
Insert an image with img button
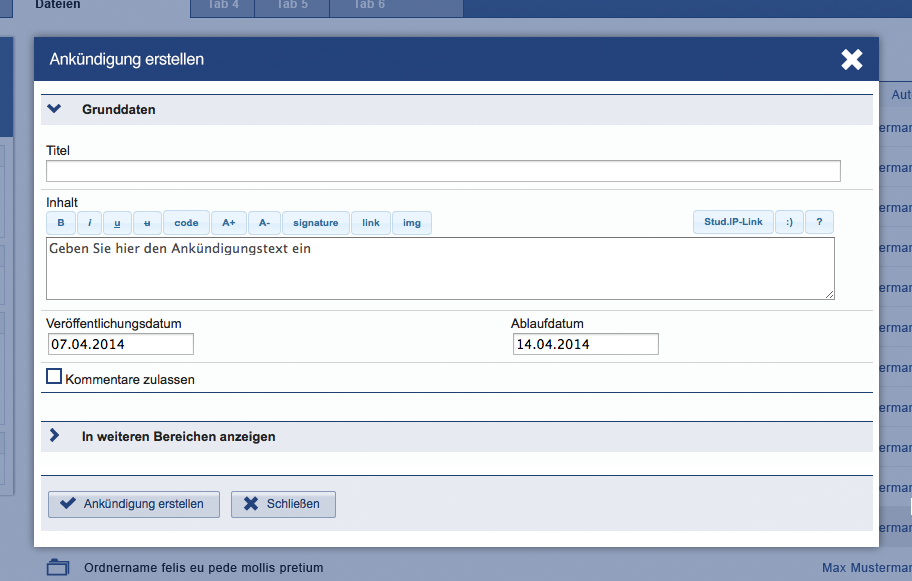pyautogui.click(x=412, y=223)
